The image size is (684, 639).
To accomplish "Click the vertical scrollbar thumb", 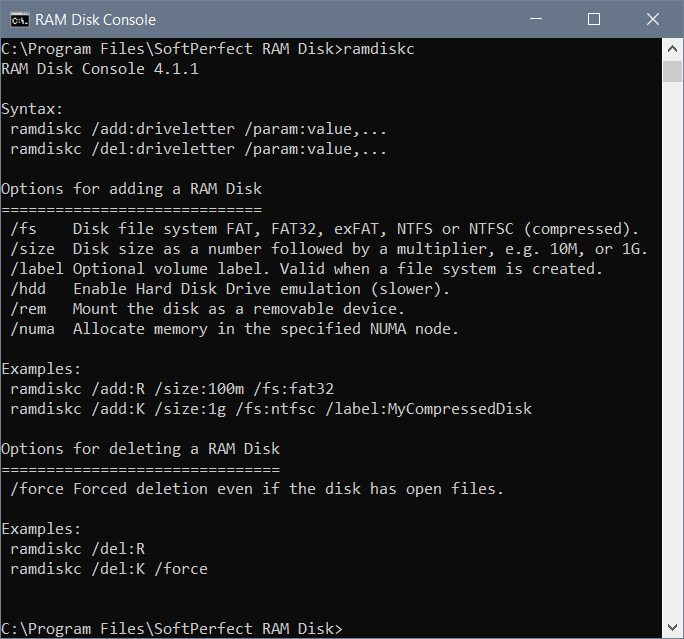I will 672,71.
